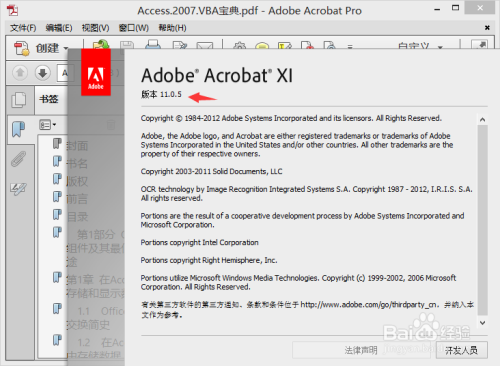Open the 帮助(H) menu
This screenshot has width=500, height=366.
click(x=172, y=28)
